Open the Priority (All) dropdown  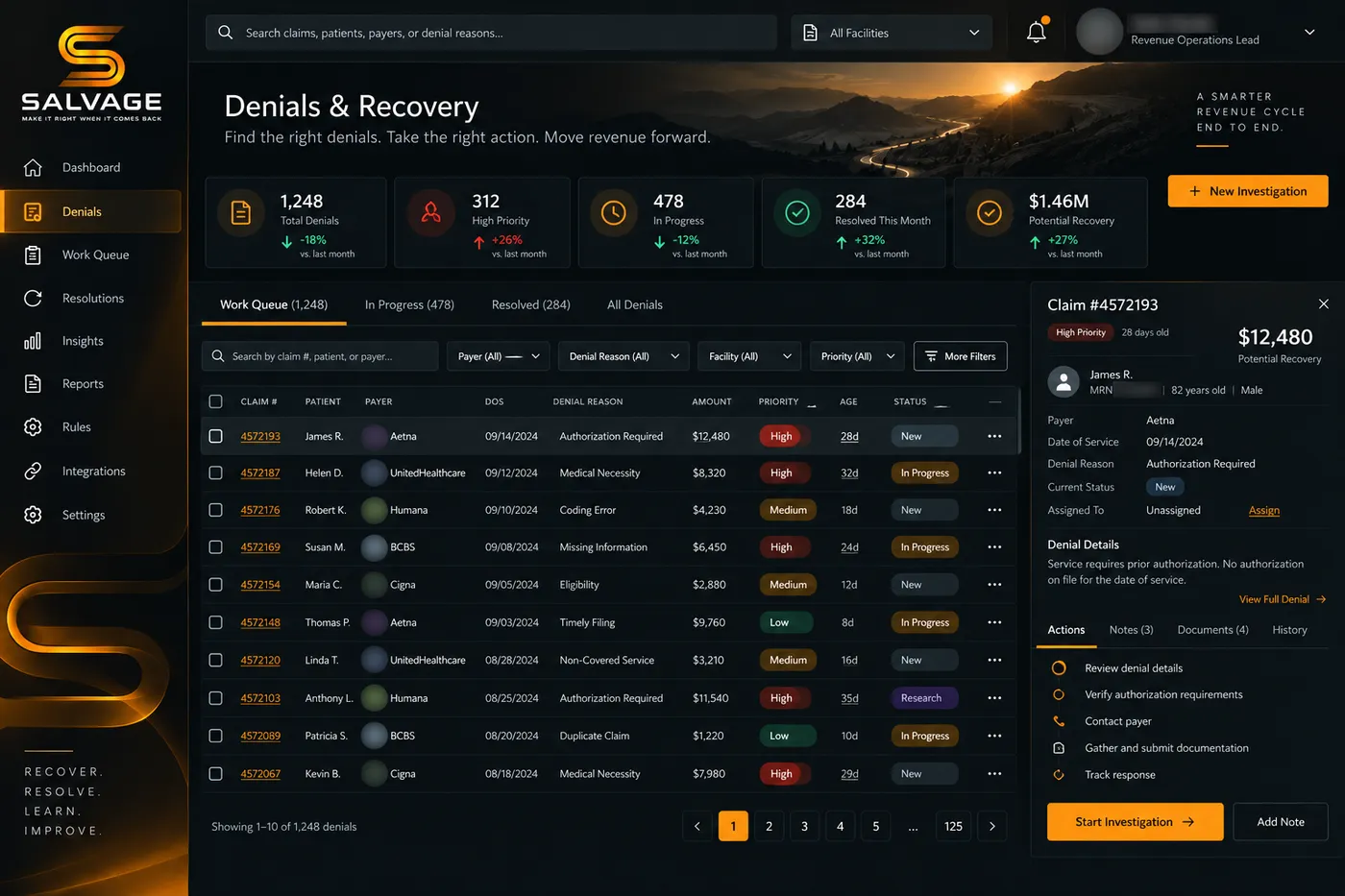pyautogui.click(x=857, y=356)
